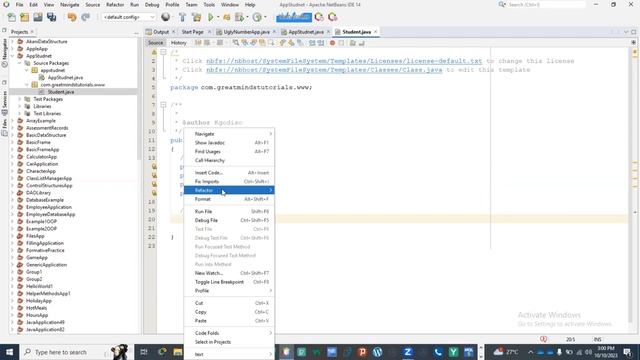Open the Windows Start menu
Image resolution: width=640 pixels, height=360 pixels.
9,352
